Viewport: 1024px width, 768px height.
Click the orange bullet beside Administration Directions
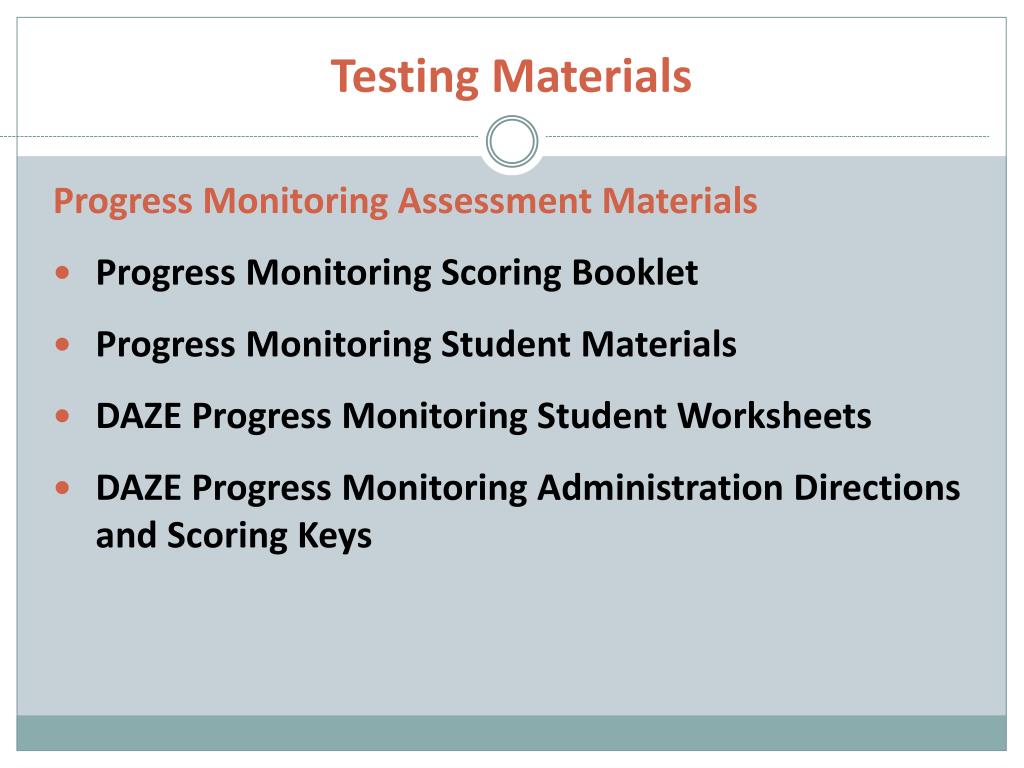pyautogui.click(x=63, y=488)
